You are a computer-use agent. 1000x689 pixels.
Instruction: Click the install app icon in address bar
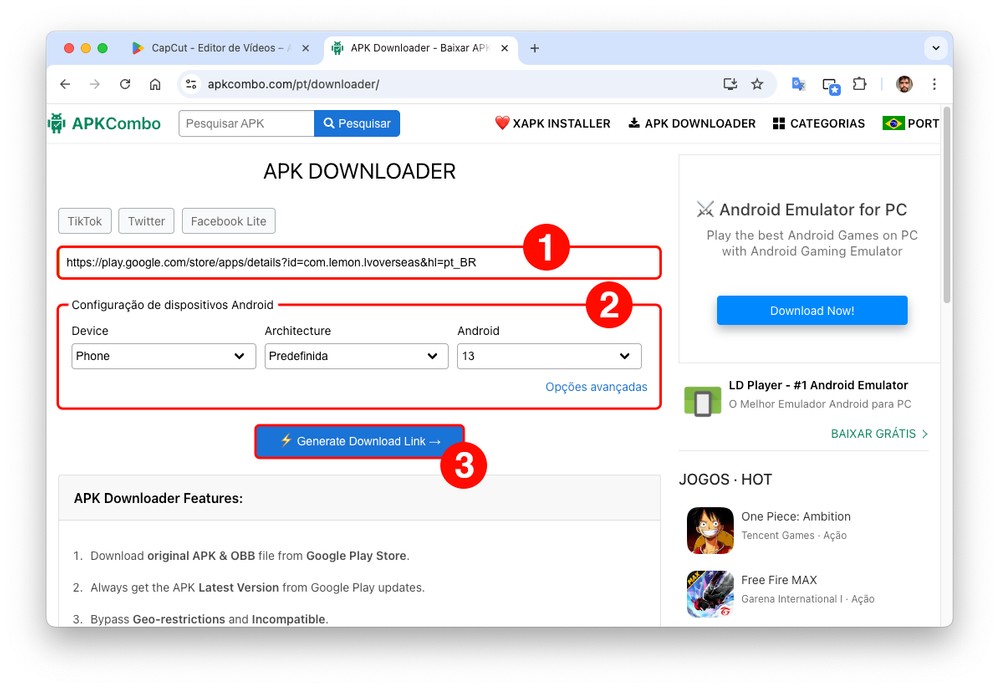click(x=730, y=84)
